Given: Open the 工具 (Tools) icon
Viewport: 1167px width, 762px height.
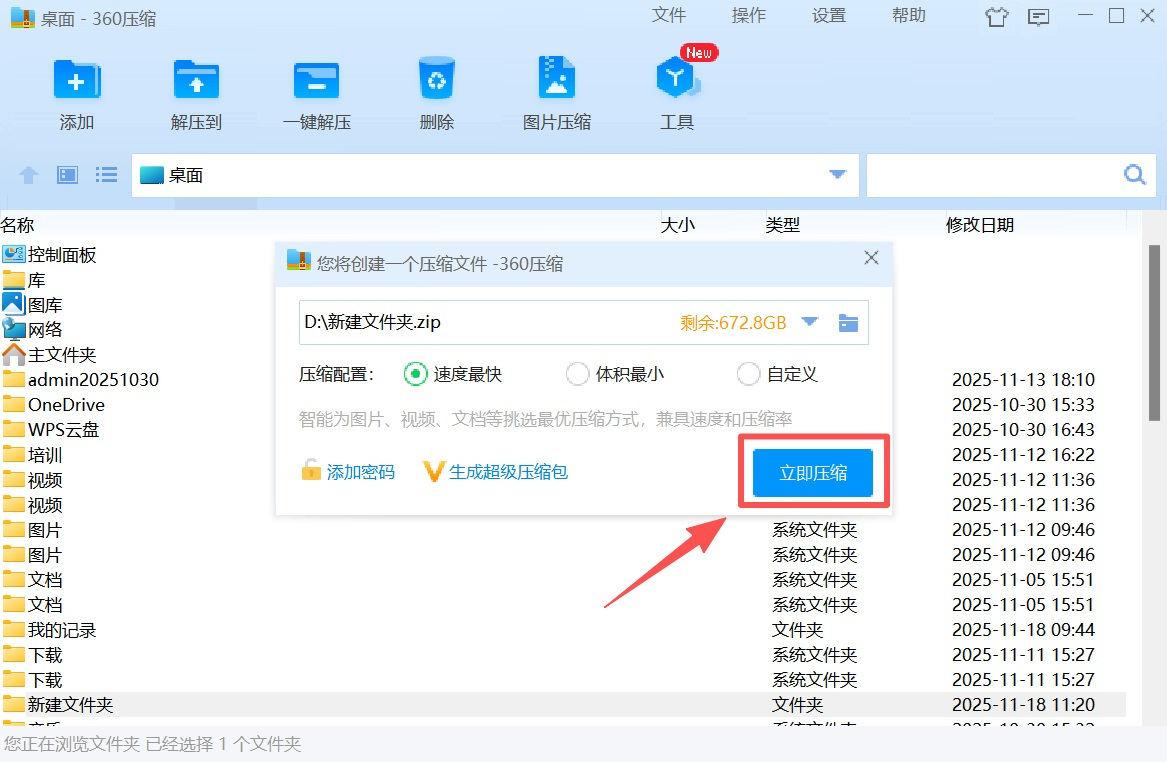Looking at the screenshot, I should pos(677,80).
